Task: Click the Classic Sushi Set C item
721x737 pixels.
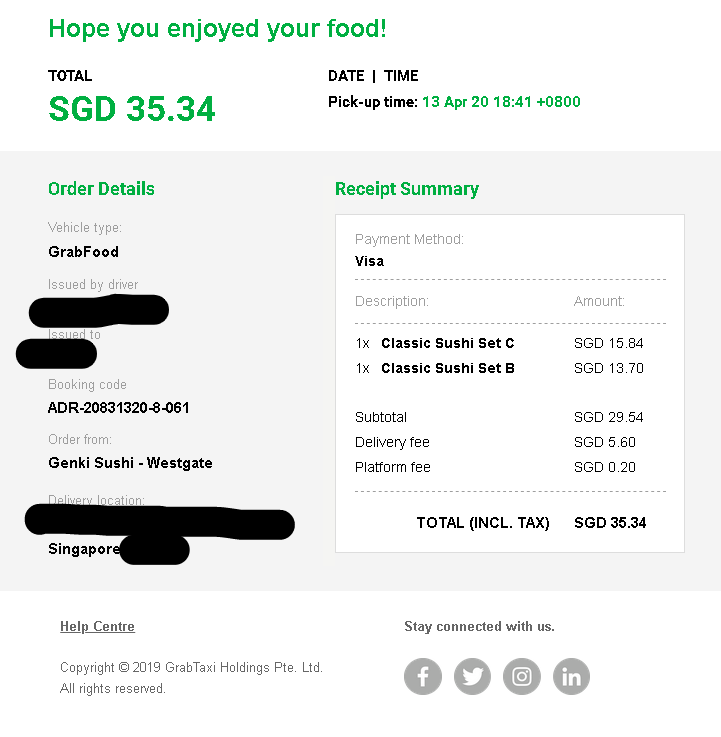Action: [447, 343]
